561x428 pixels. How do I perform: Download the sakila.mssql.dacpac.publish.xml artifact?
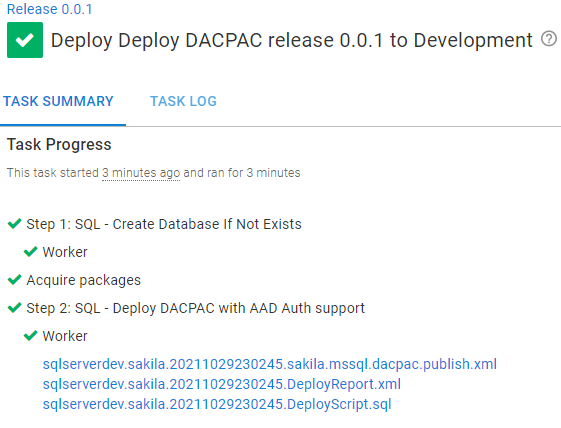270,364
